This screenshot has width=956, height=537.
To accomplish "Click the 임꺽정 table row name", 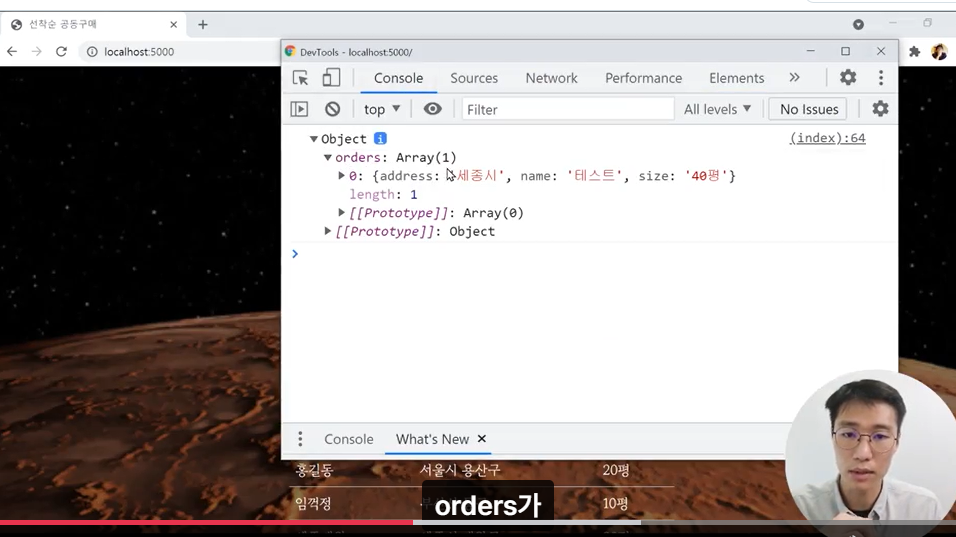I will (x=313, y=504).
